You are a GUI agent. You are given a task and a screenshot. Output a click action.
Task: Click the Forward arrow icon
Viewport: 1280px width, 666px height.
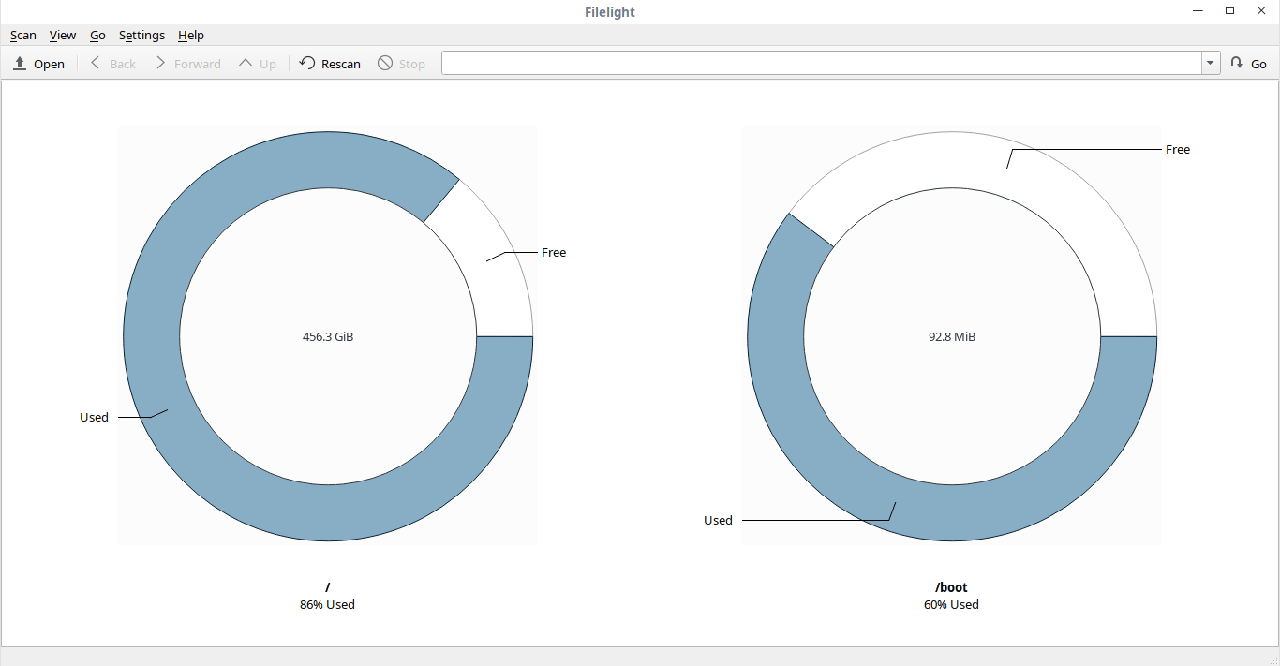click(160, 64)
